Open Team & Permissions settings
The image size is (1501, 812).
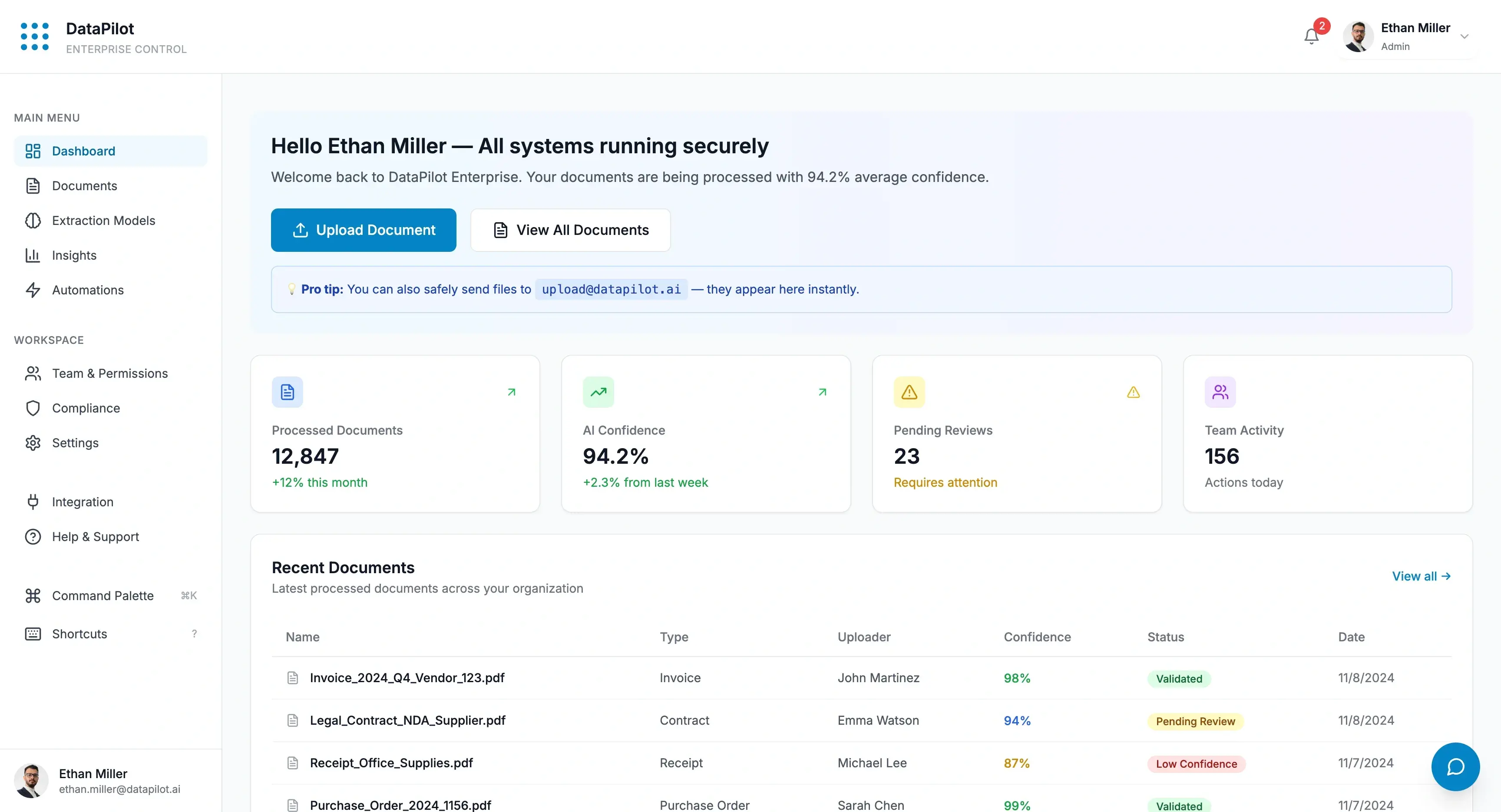click(x=109, y=373)
